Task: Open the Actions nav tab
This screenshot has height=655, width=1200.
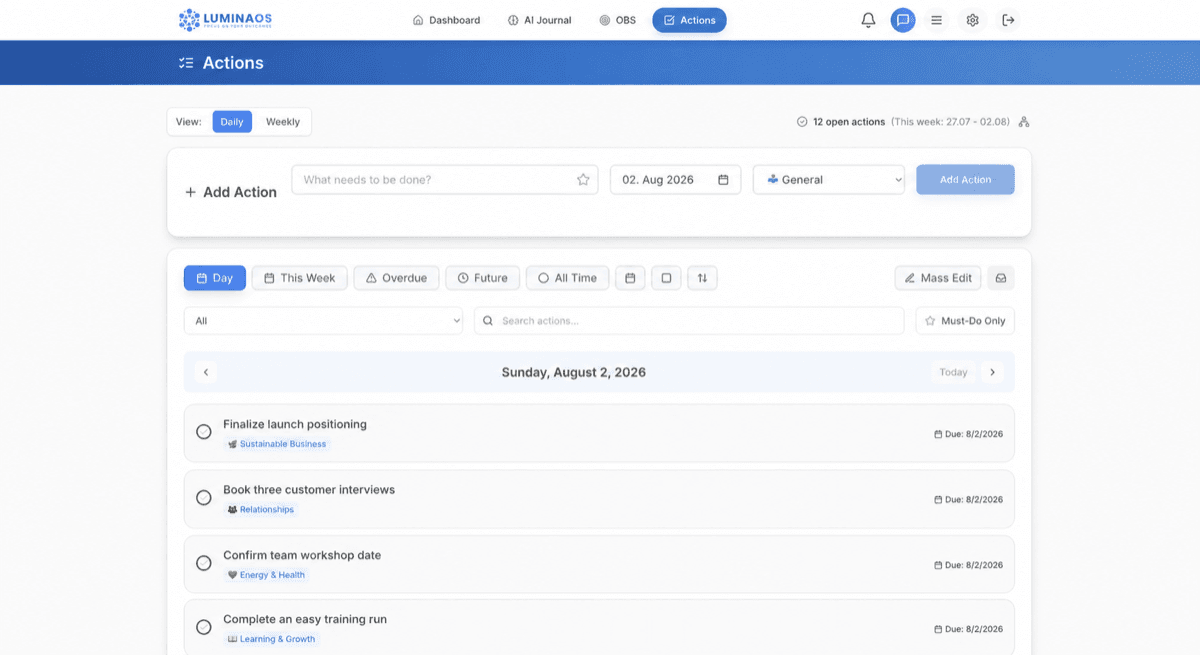Action: coord(689,20)
